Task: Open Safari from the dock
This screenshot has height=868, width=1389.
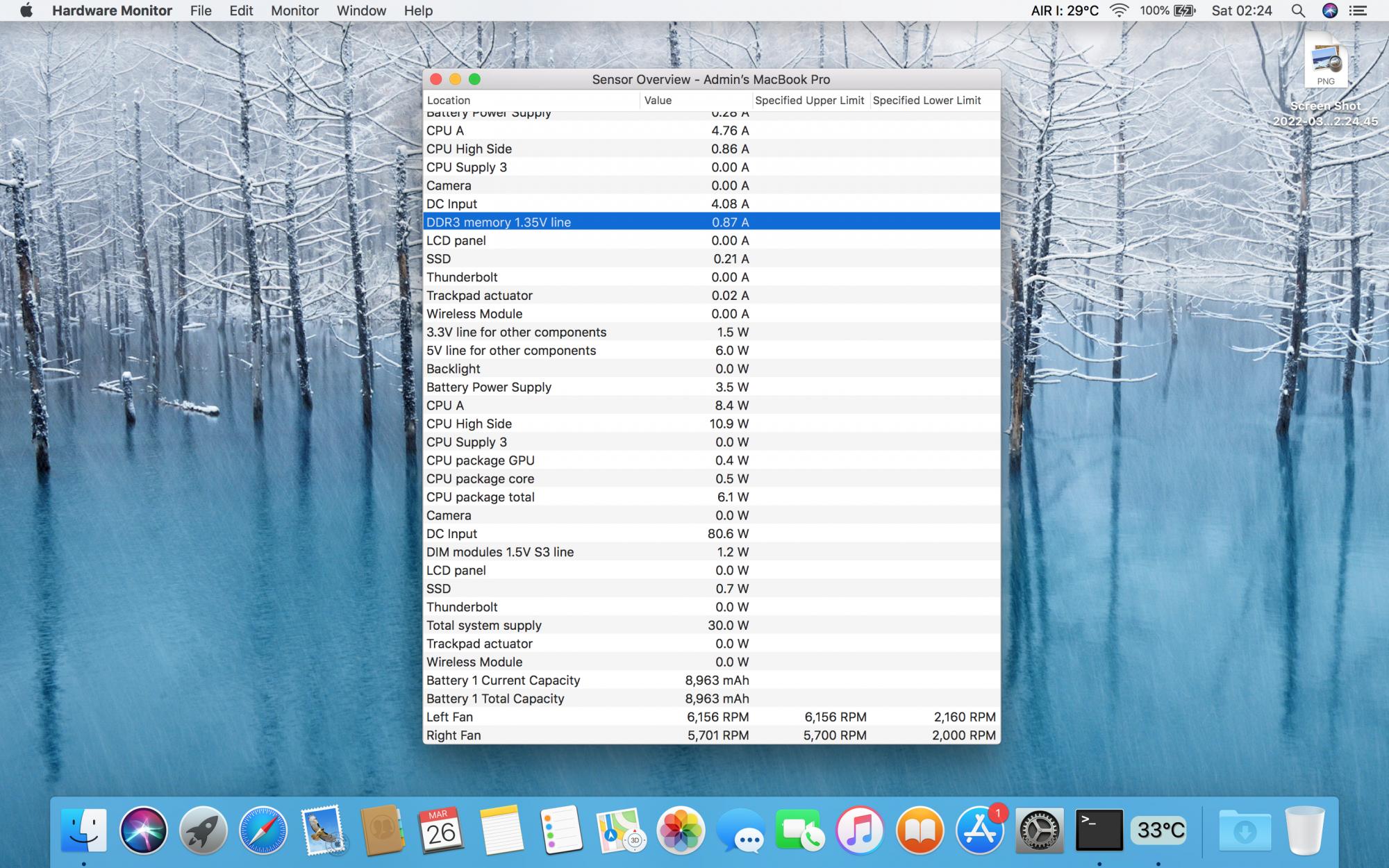Action: (263, 831)
